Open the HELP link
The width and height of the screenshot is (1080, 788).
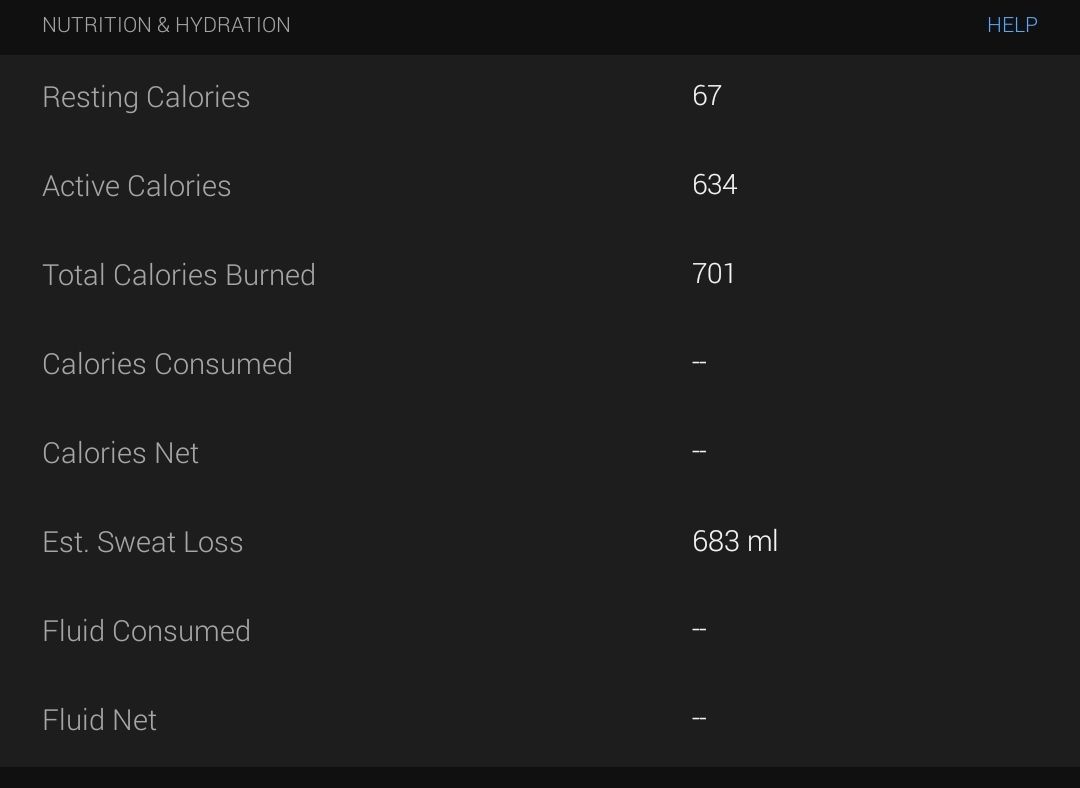point(1012,25)
